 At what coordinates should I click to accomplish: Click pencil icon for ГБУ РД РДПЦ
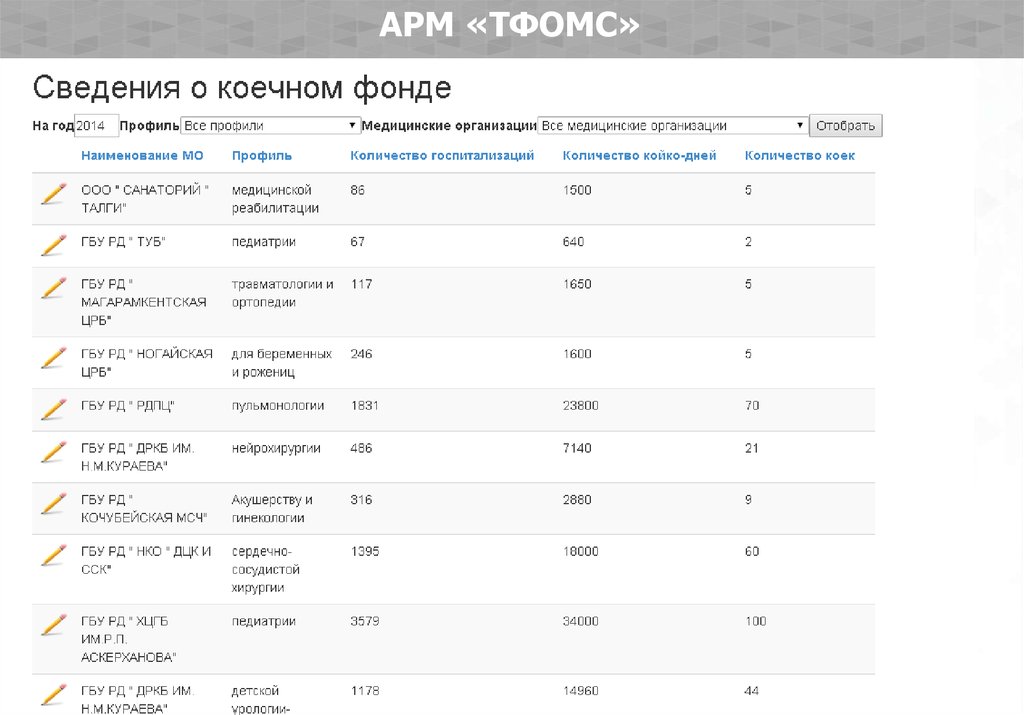pos(53,408)
